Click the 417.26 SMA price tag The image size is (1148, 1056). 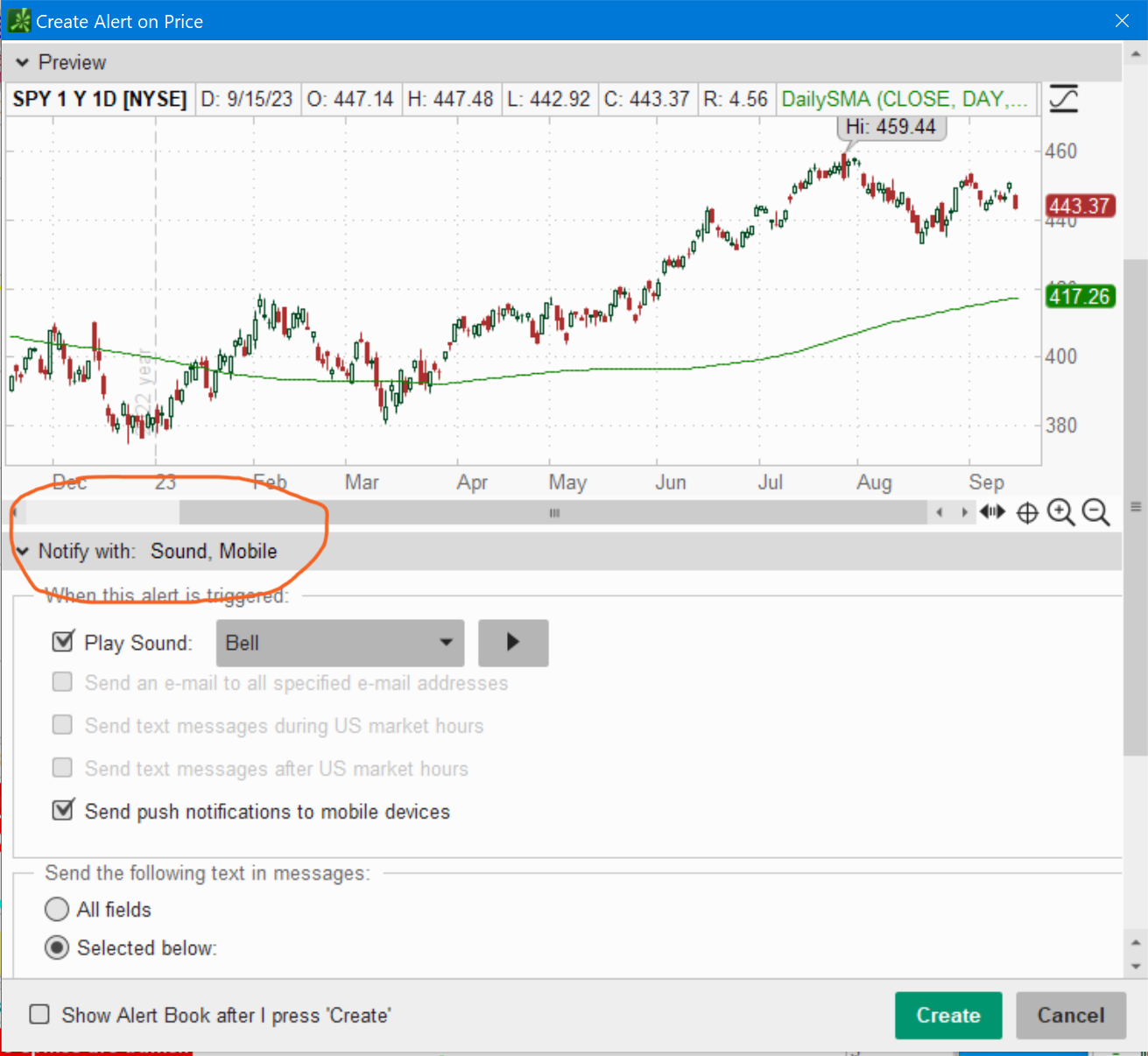pos(1081,297)
